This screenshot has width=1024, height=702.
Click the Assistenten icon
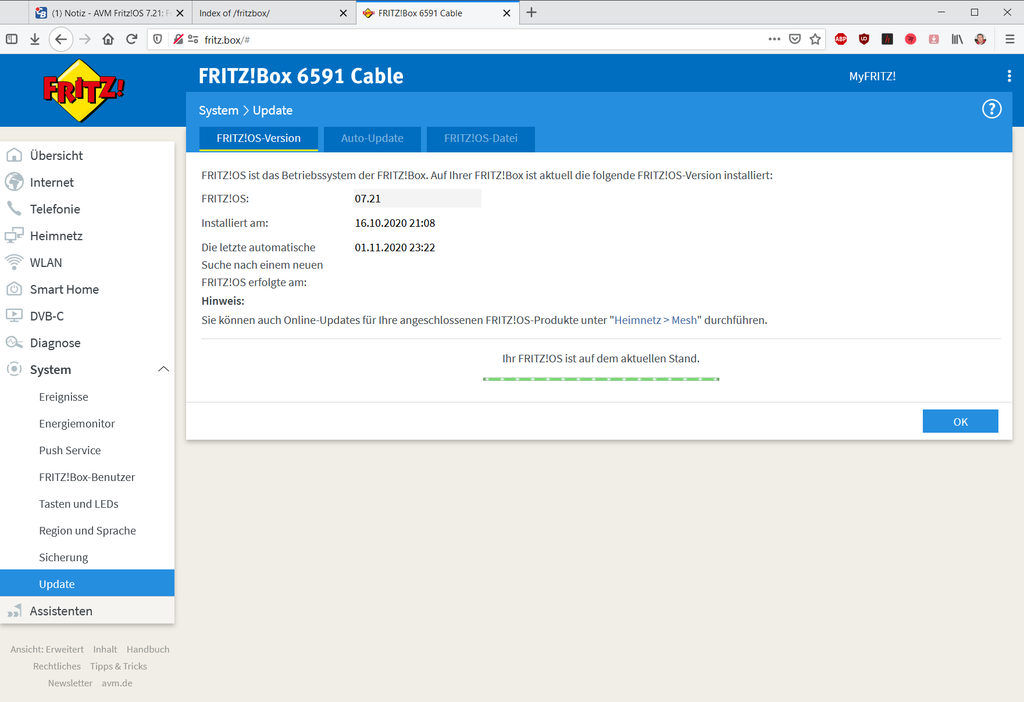click(x=14, y=611)
